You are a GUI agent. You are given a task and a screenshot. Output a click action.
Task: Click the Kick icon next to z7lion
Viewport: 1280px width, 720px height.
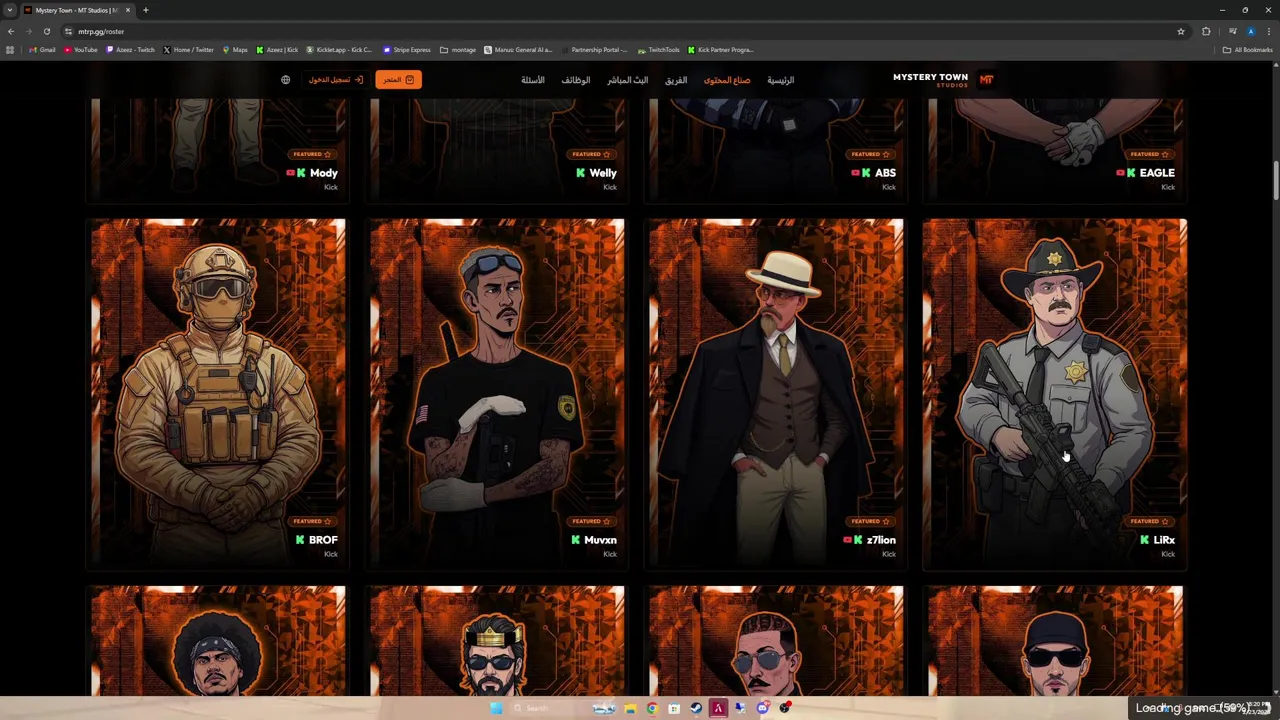858,540
